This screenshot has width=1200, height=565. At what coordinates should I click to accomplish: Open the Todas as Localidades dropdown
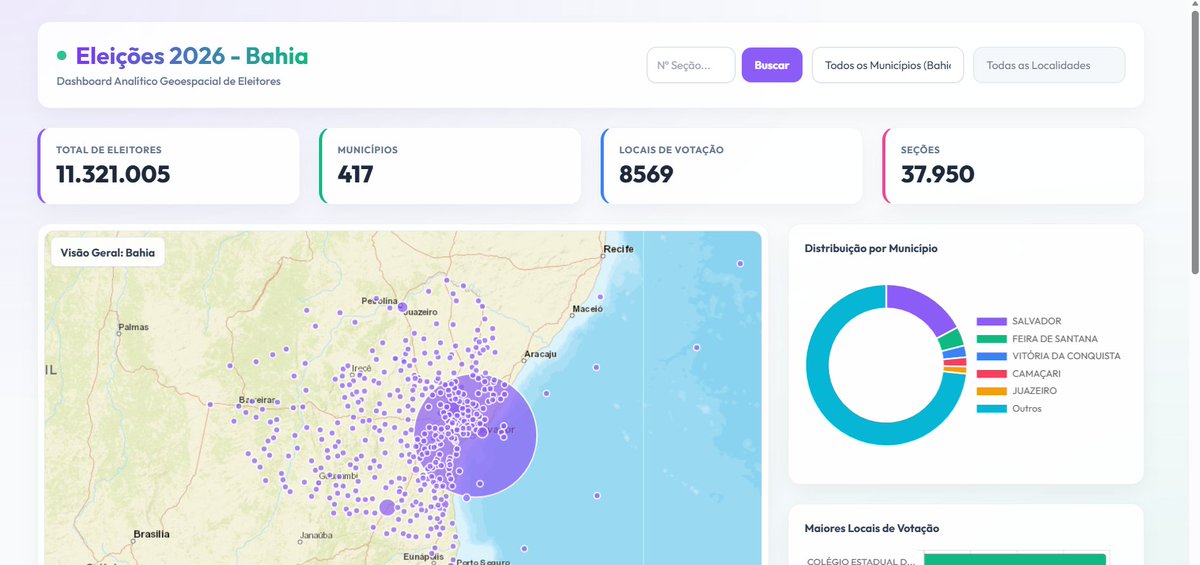coord(1049,65)
